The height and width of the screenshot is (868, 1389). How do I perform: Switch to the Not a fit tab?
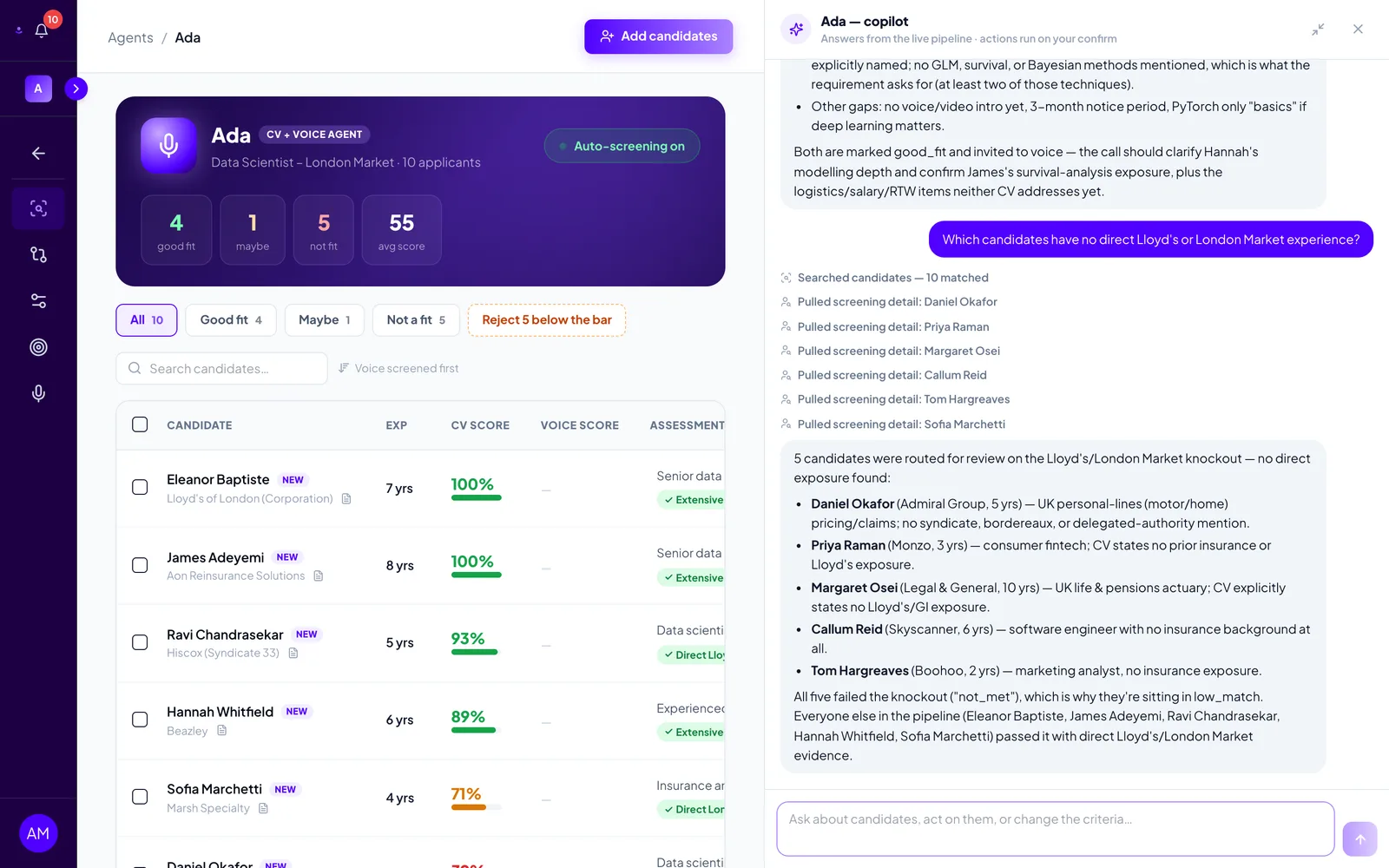tap(416, 320)
